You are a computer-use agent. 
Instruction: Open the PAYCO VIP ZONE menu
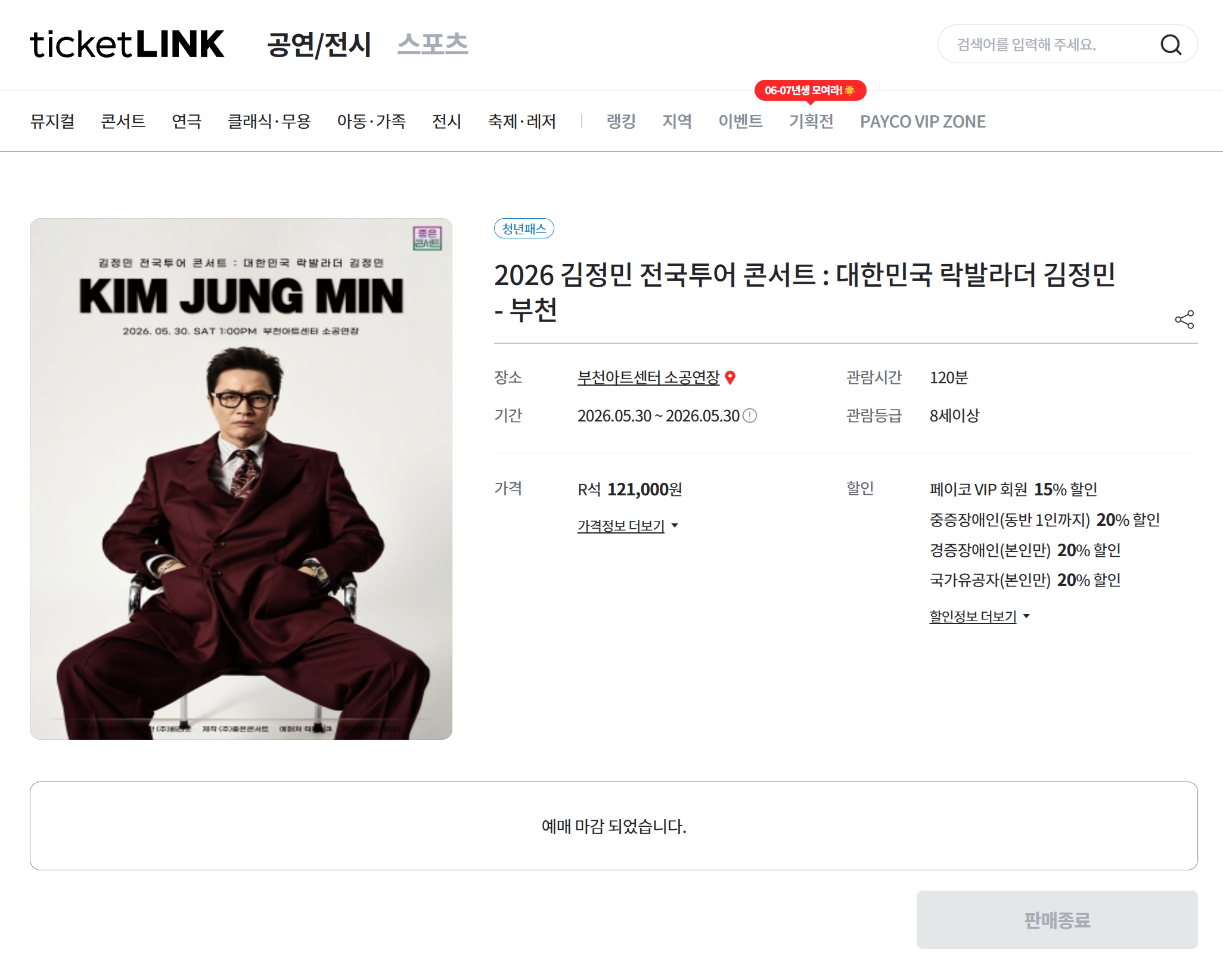click(923, 122)
